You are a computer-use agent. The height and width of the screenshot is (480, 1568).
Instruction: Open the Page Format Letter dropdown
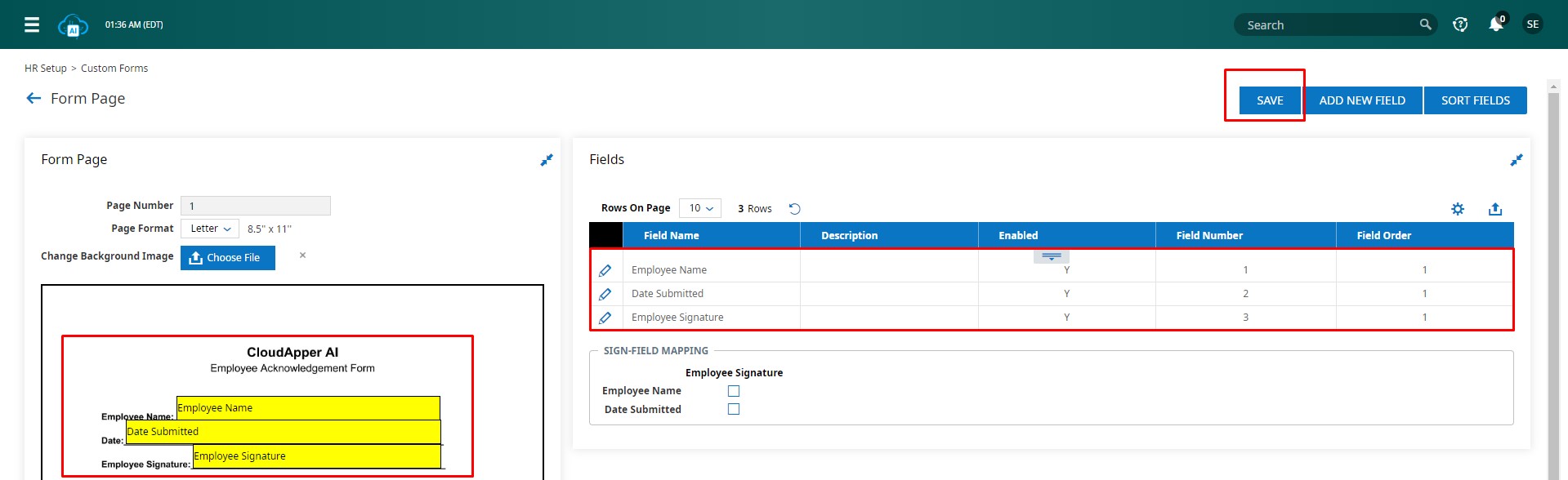210,229
